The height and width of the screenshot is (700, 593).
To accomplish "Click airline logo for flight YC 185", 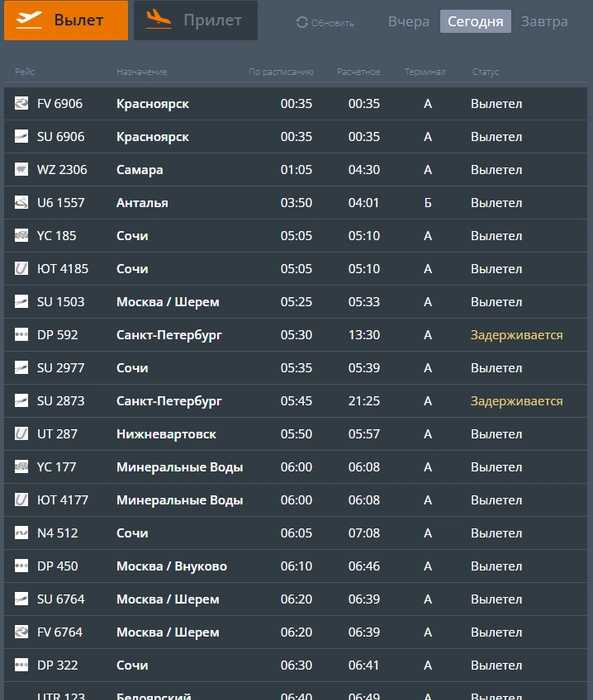I will click(21, 235).
